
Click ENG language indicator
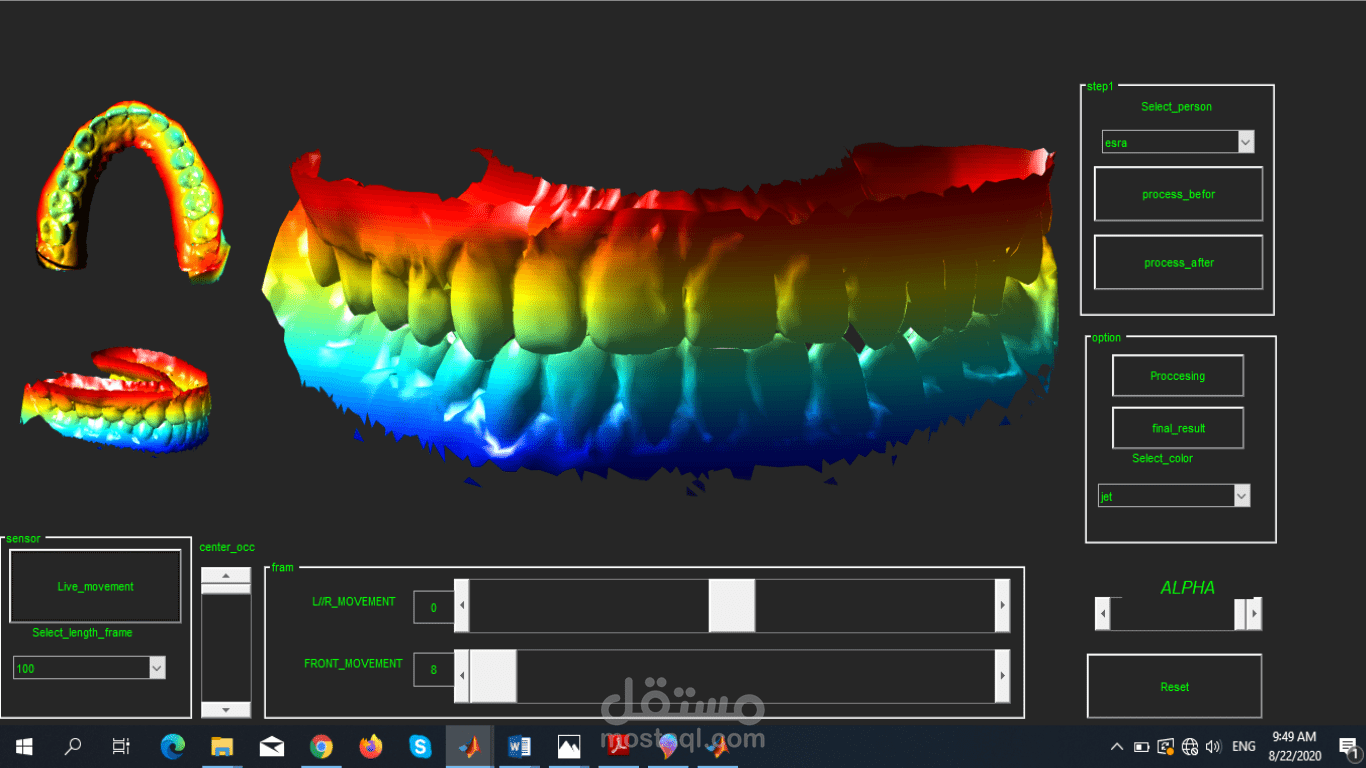(x=1244, y=747)
